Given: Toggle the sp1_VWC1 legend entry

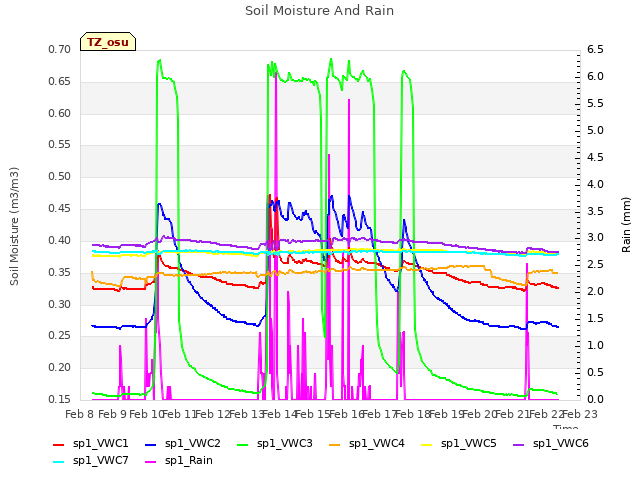Looking at the screenshot, I should 91,444.
